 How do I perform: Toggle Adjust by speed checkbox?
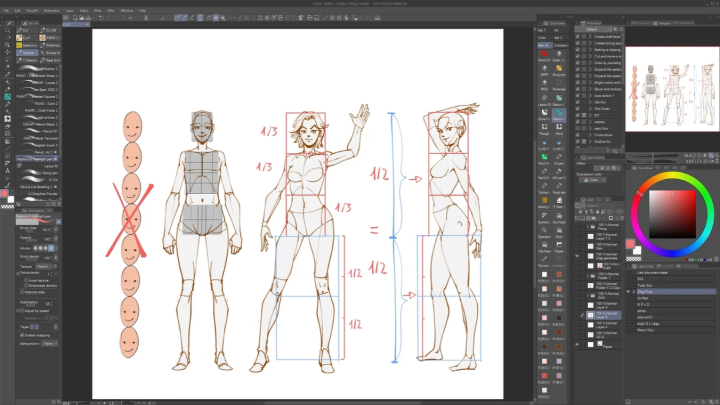[22, 311]
